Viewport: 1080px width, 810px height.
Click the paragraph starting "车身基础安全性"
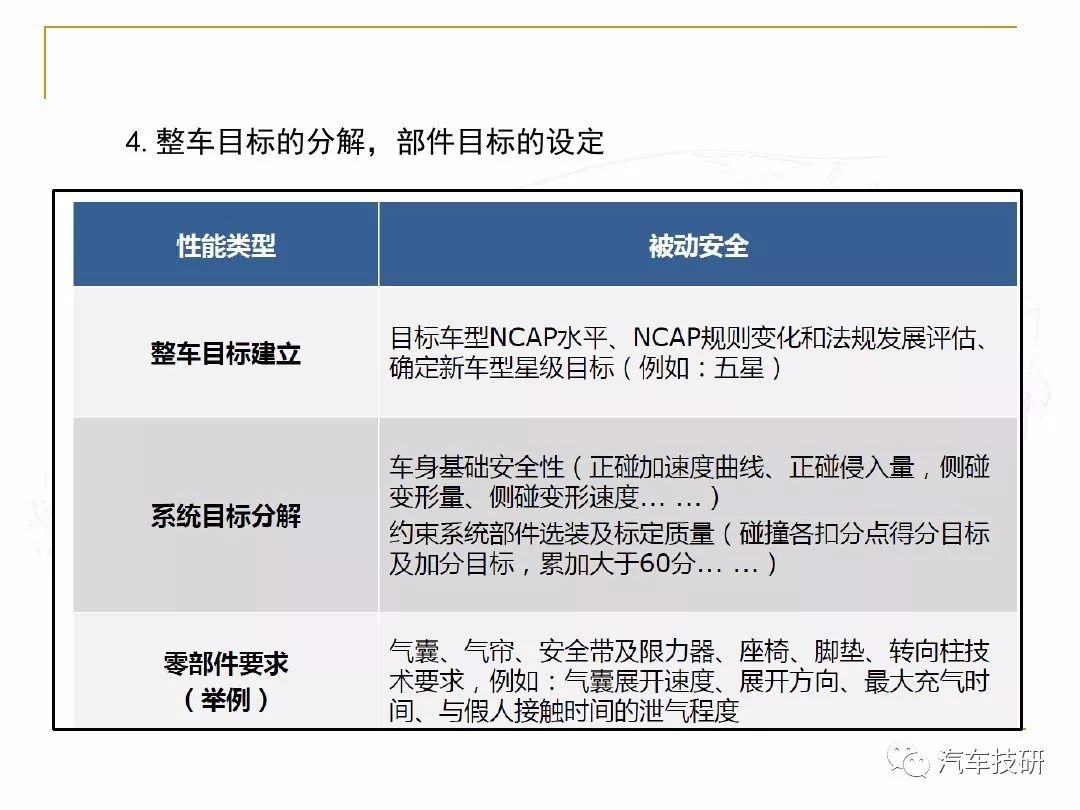pyautogui.click(x=689, y=481)
